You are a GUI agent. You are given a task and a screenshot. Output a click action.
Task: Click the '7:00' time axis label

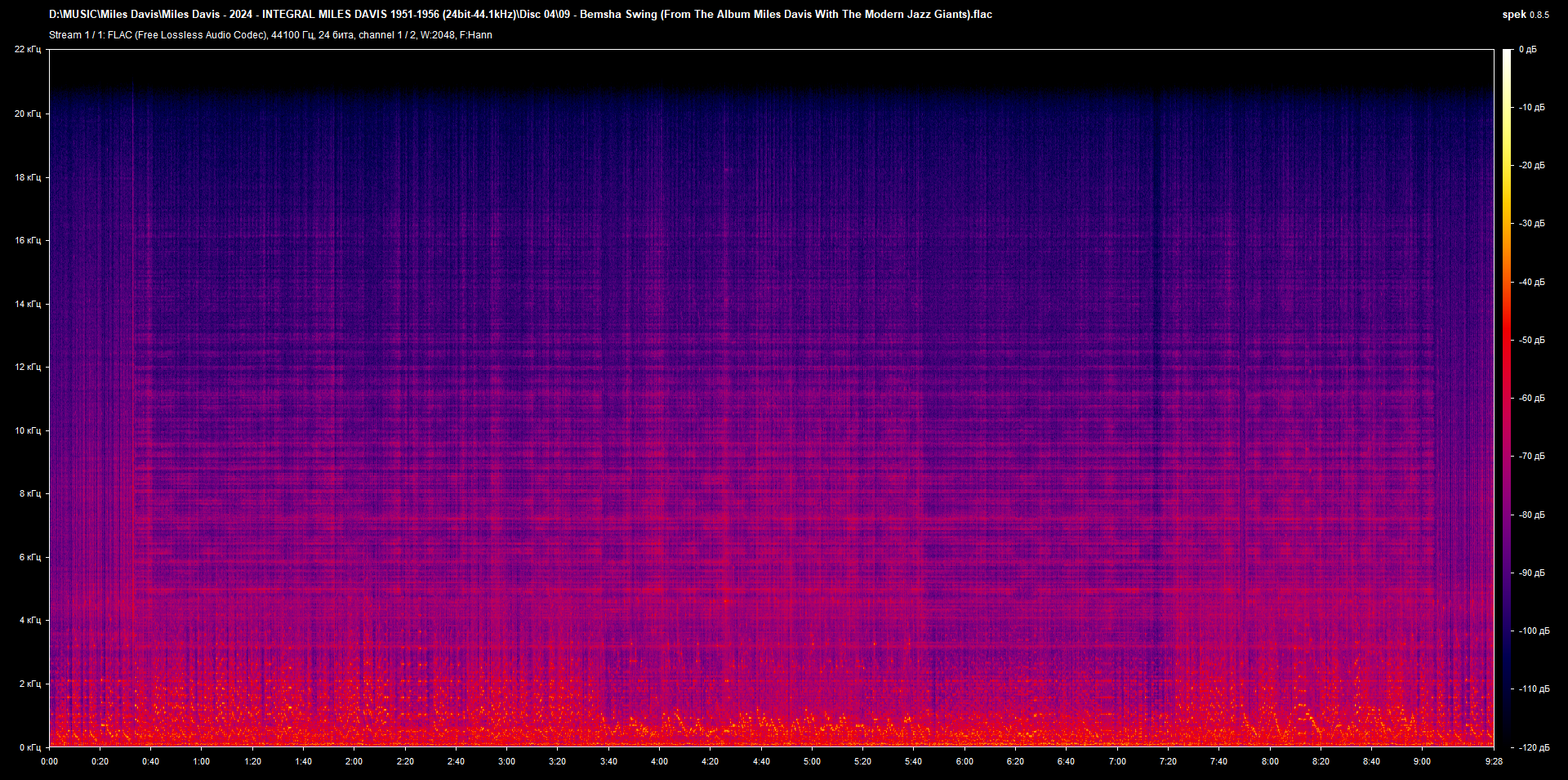pyautogui.click(x=1117, y=761)
